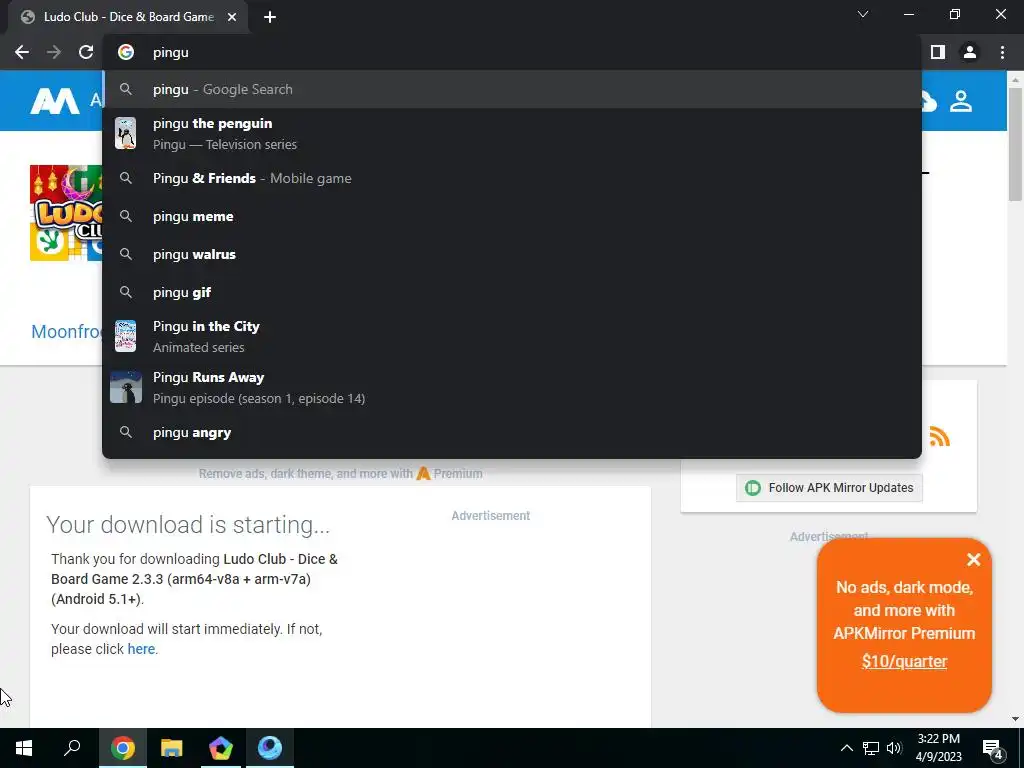The height and width of the screenshot is (768, 1024).
Task: Open File Explorer from the taskbar
Action: (x=172, y=748)
